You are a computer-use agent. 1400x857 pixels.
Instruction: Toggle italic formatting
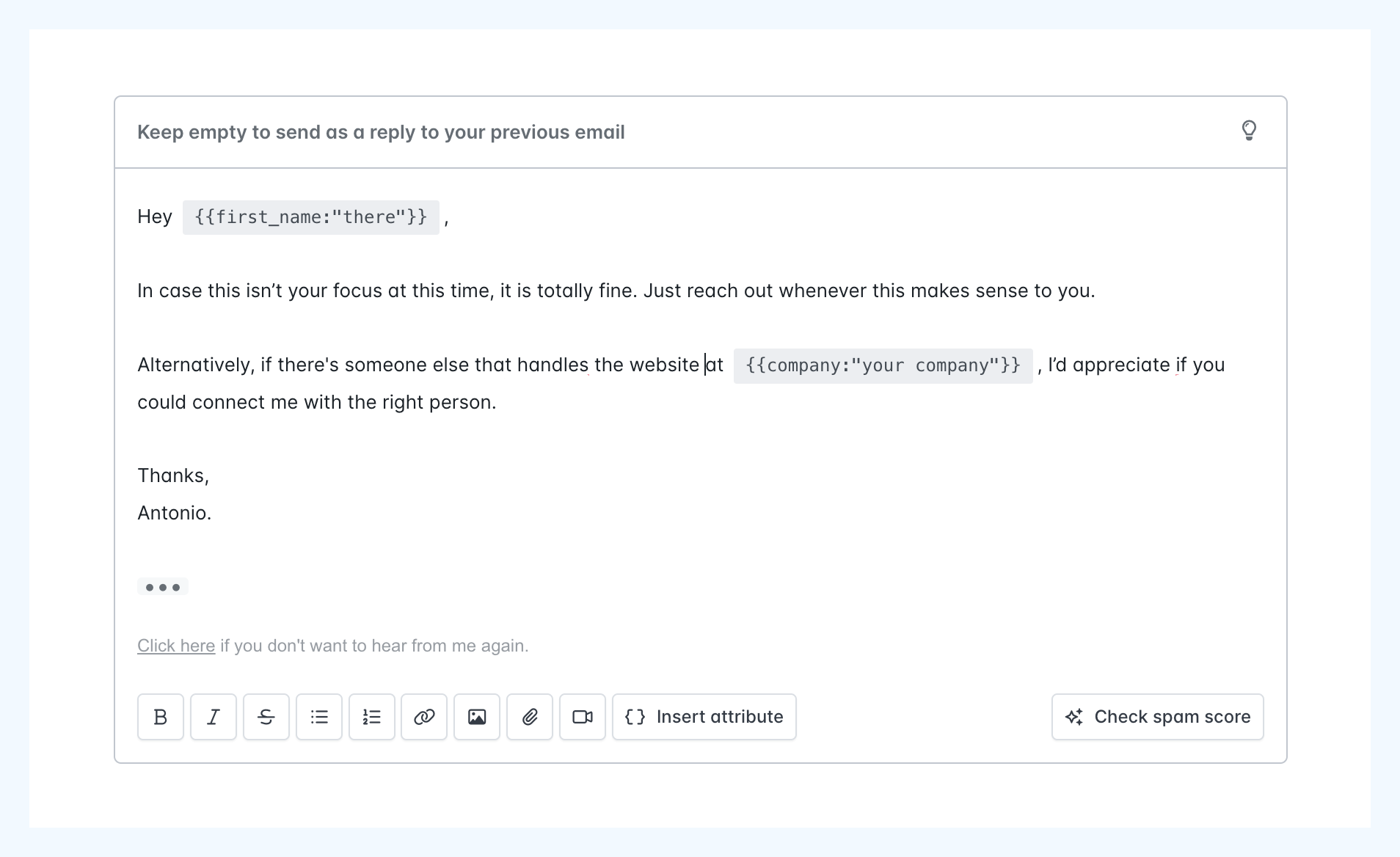pyautogui.click(x=213, y=717)
